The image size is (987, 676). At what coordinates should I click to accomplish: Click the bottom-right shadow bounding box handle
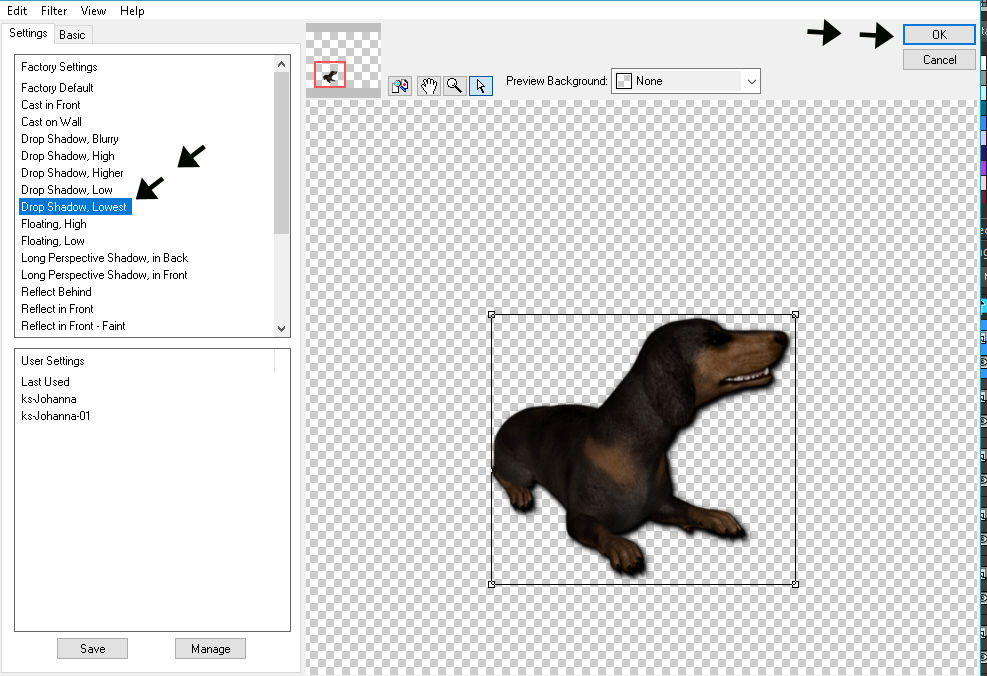(x=795, y=584)
